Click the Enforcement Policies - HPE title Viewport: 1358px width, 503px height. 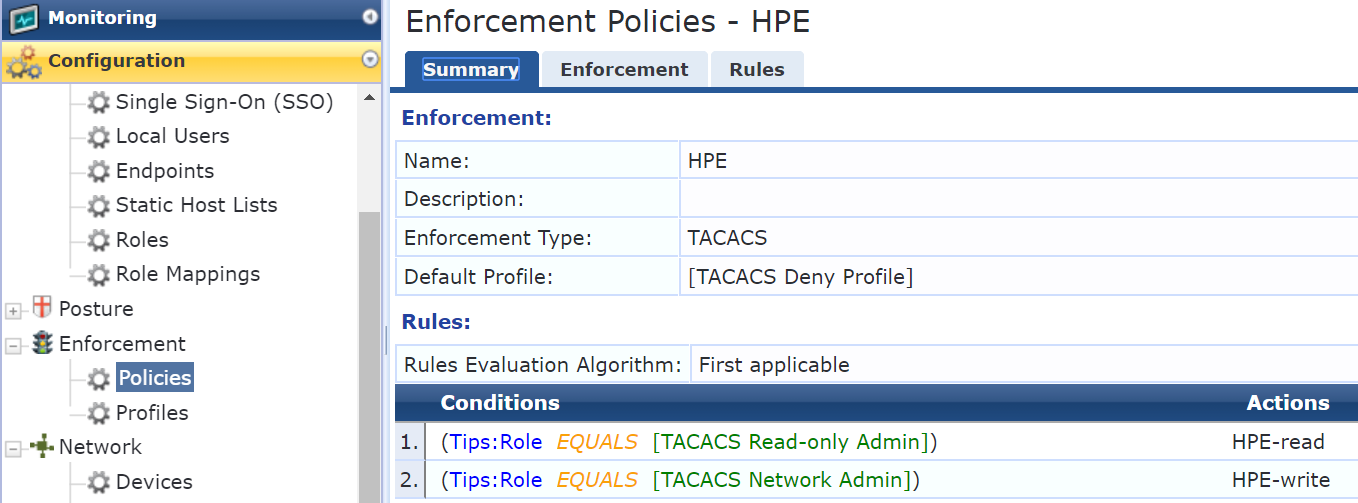point(608,21)
